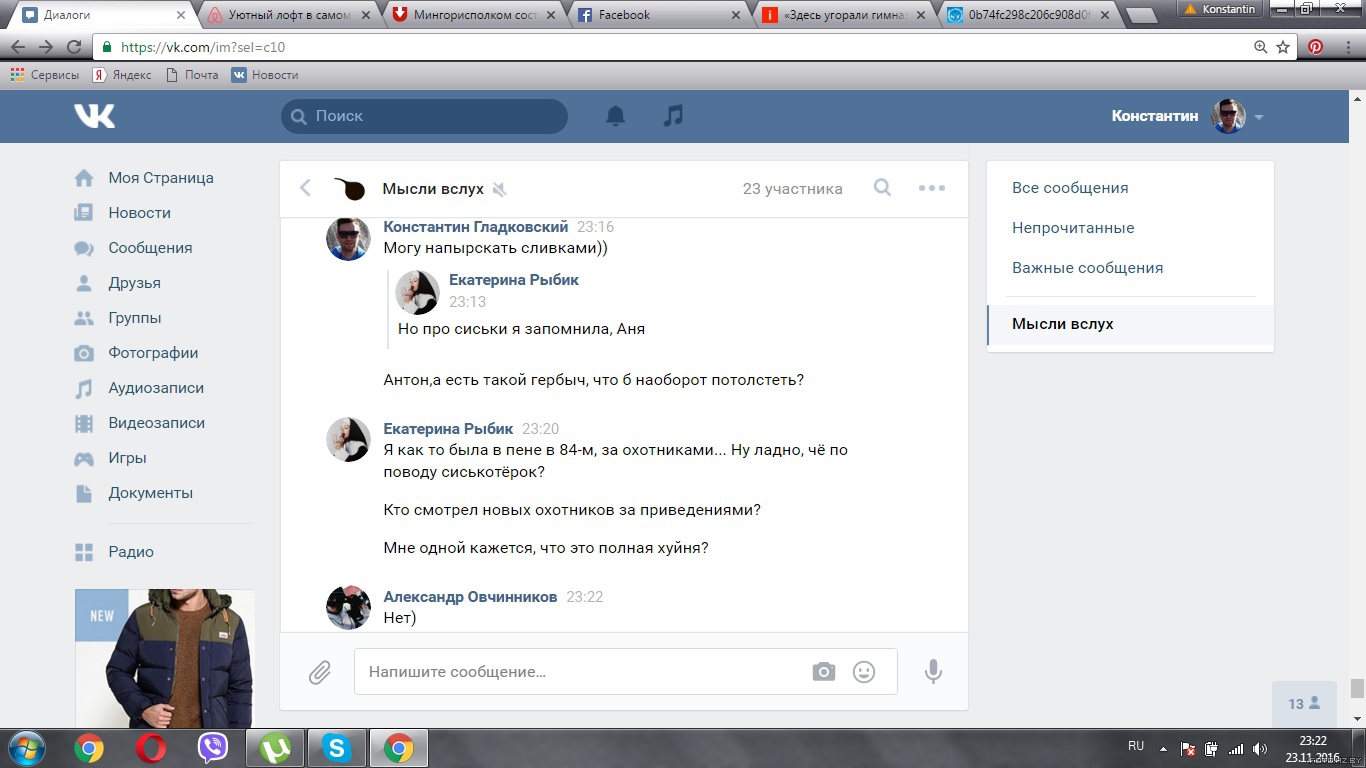Open Александр Овчинников's profile link
The height and width of the screenshot is (768, 1366).
(x=470, y=597)
